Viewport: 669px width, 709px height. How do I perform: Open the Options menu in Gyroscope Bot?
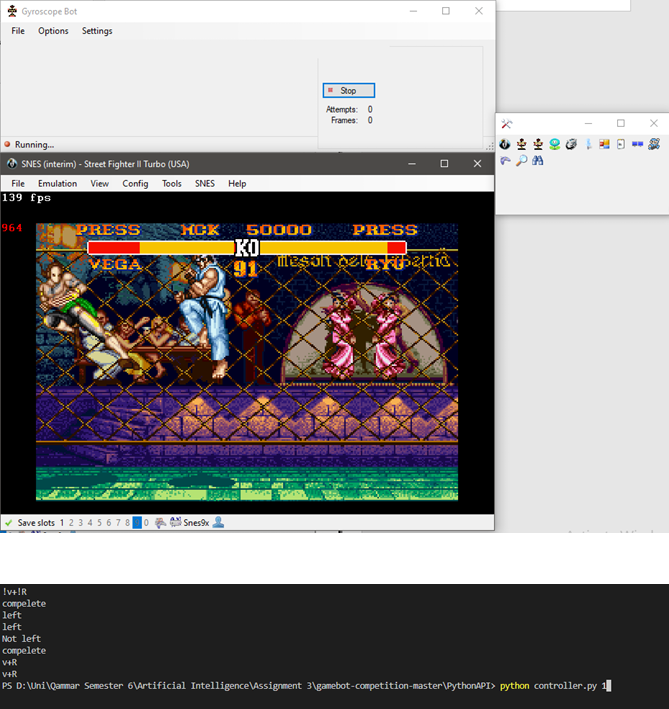53,31
